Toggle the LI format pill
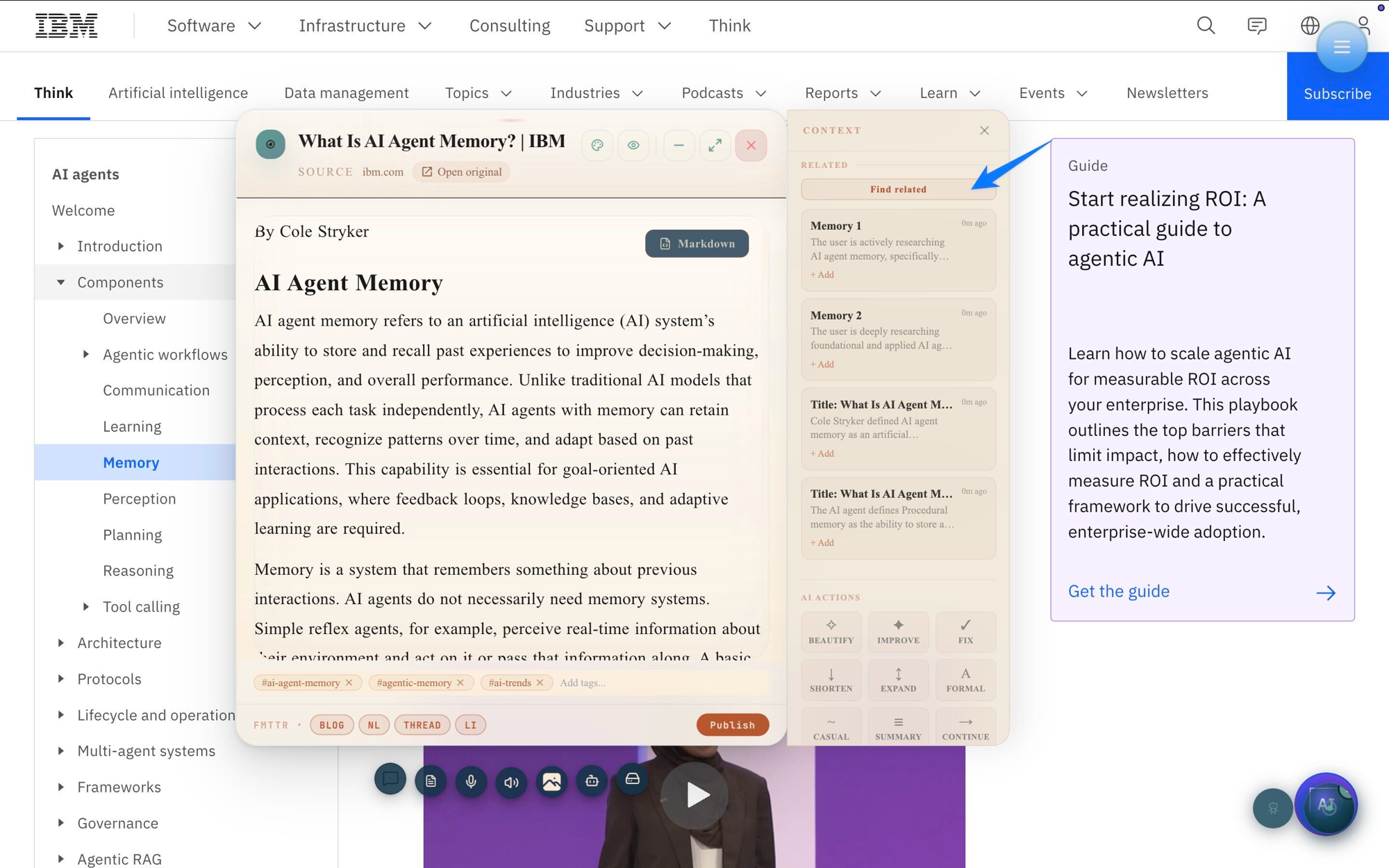The height and width of the screenshot is (868, 1389). (470, 725)
